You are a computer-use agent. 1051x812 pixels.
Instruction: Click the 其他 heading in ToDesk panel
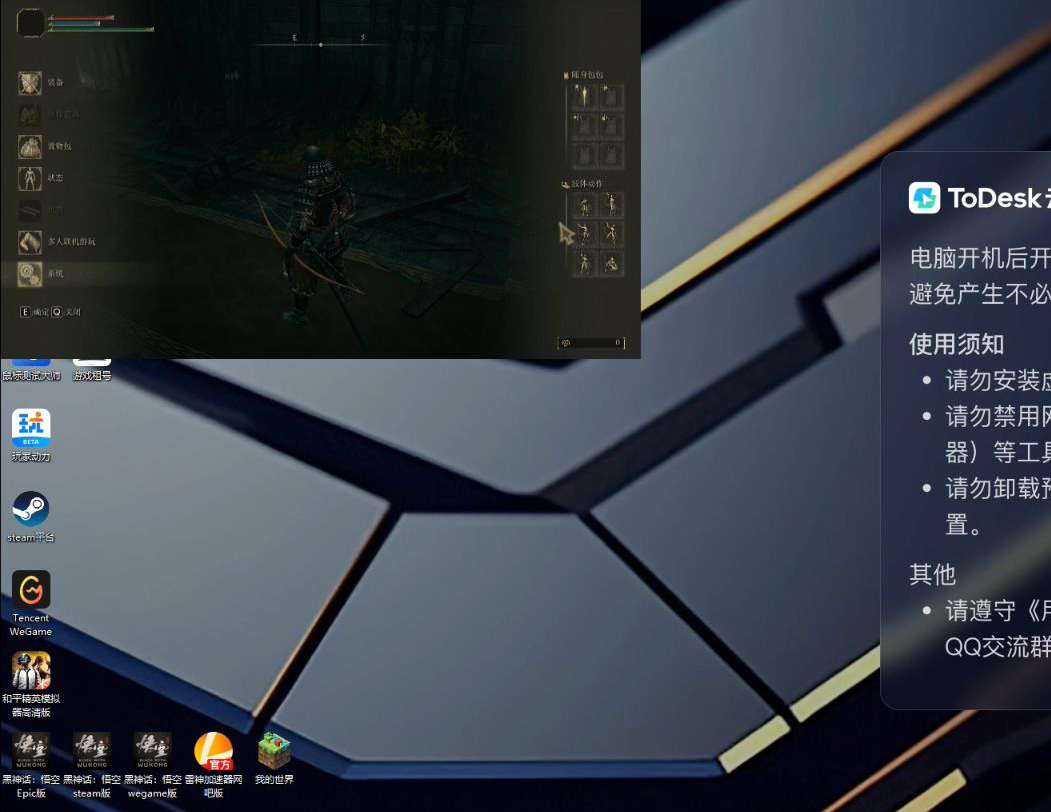[x=932, y=575]
